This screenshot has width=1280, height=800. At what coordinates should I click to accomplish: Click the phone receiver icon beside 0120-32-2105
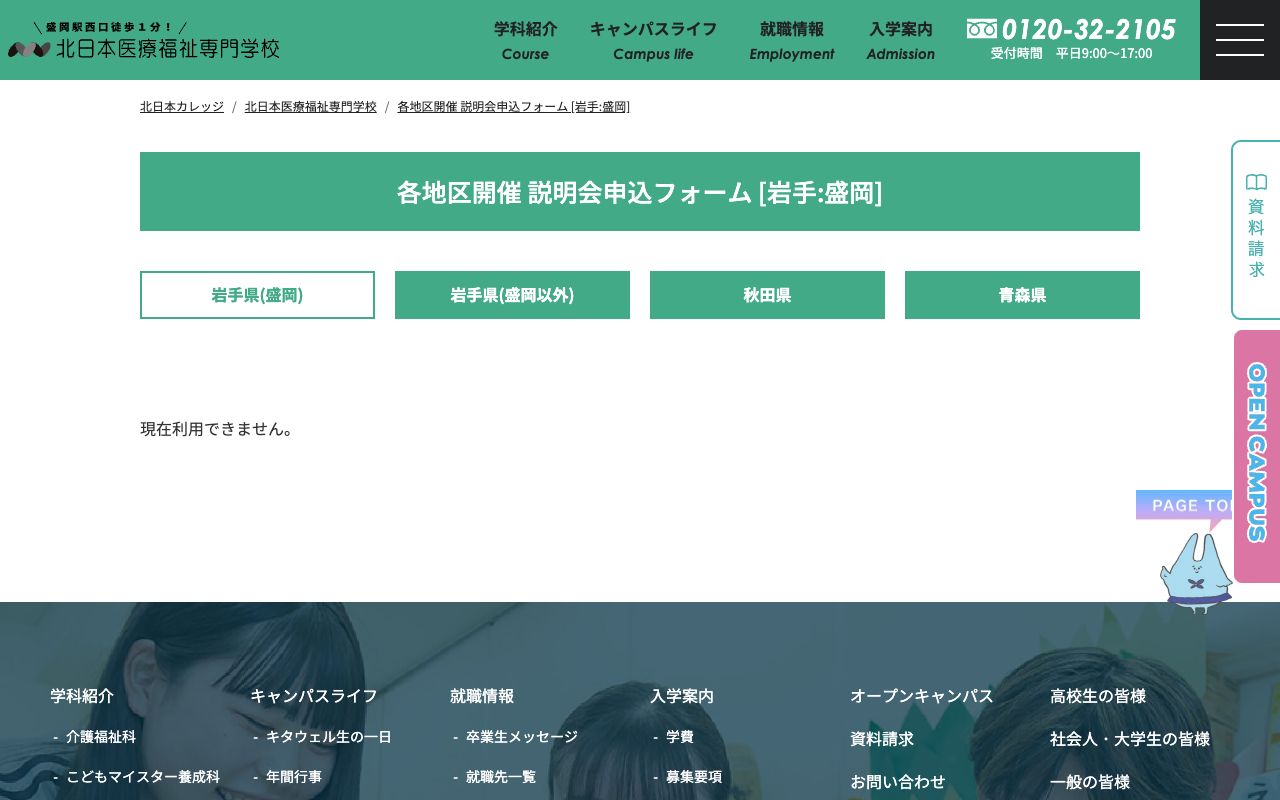tap(982, 29)
